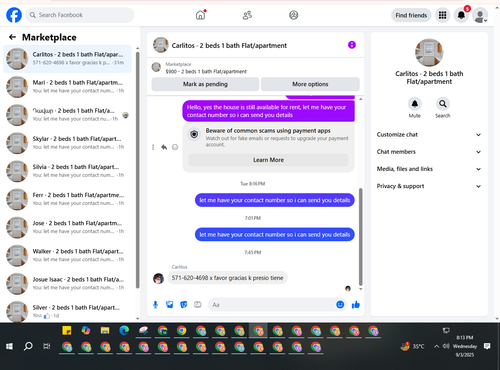Reply to scam warning message arrow
The height and width of the screenshot is (370, 500).
(164, 147)
